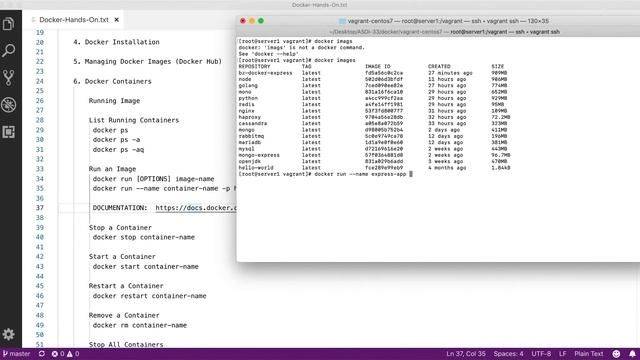Screen dimensions: 640x360
Task: Click the master branch indicator in status bar
Action: [16, 354]
